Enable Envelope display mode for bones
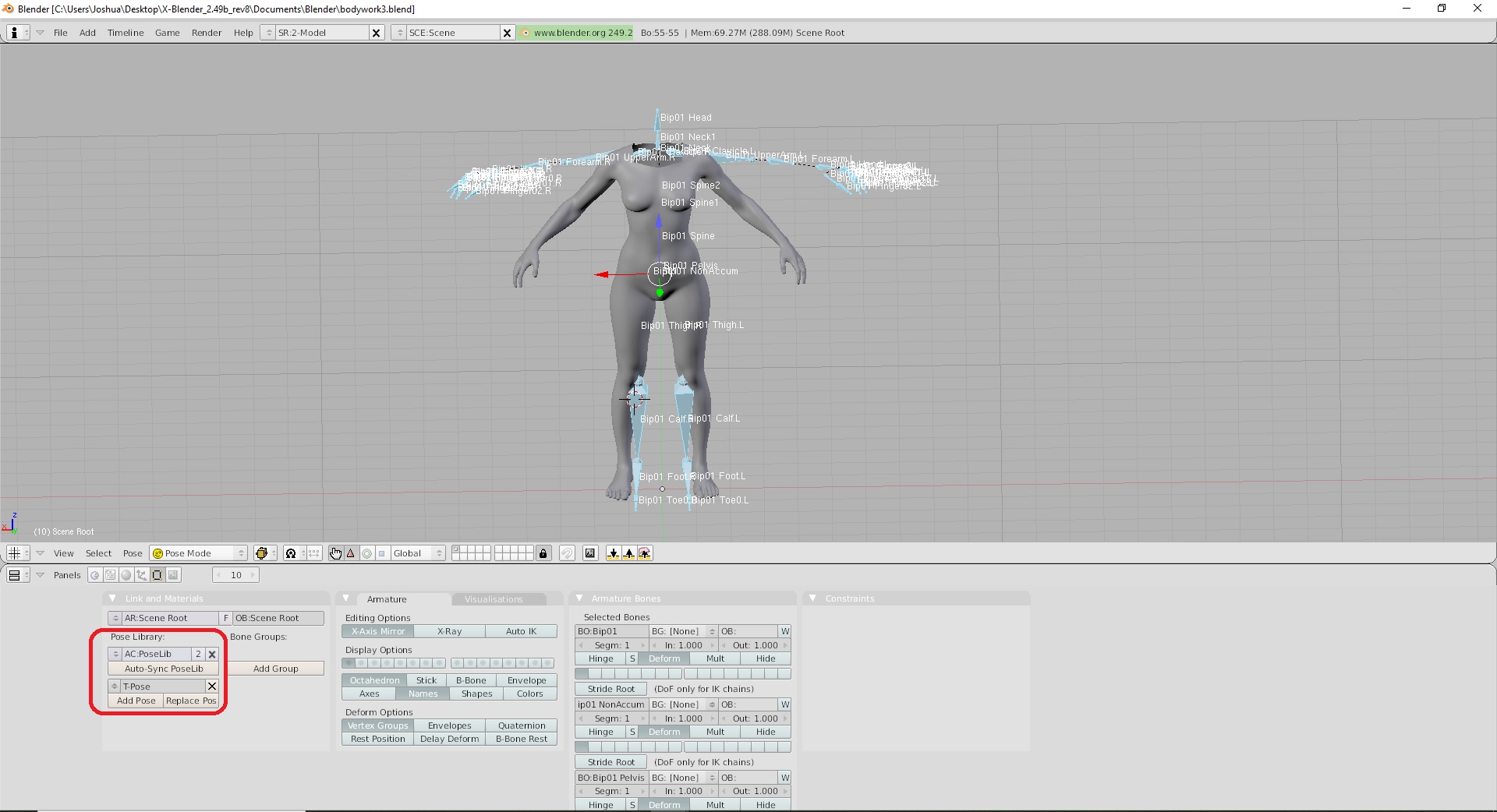 [x=526, y=680]
